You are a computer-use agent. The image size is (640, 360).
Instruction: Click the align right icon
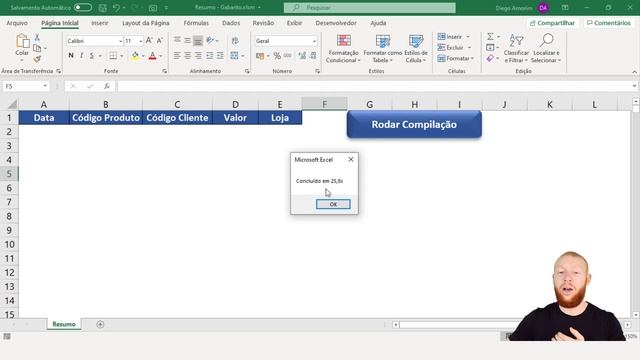click(x=198, y=56)
